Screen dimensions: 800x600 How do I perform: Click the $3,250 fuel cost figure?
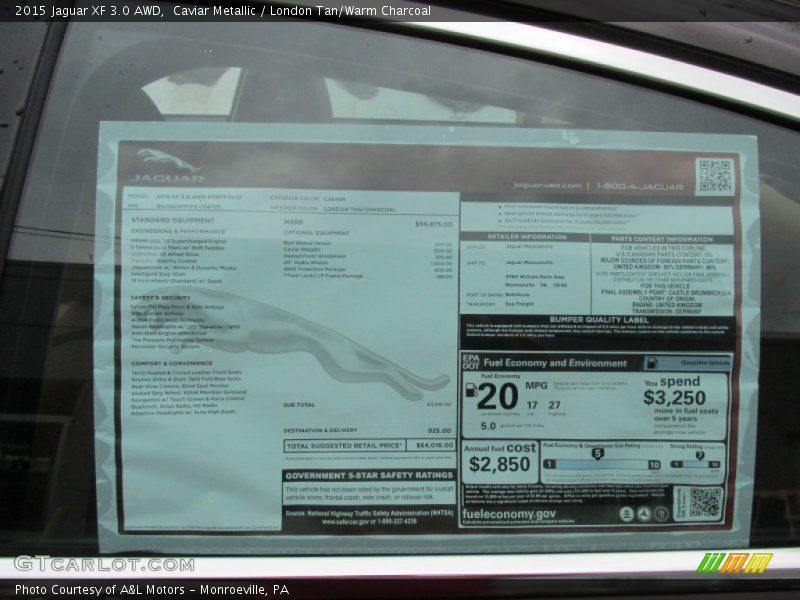click(674, 397)
